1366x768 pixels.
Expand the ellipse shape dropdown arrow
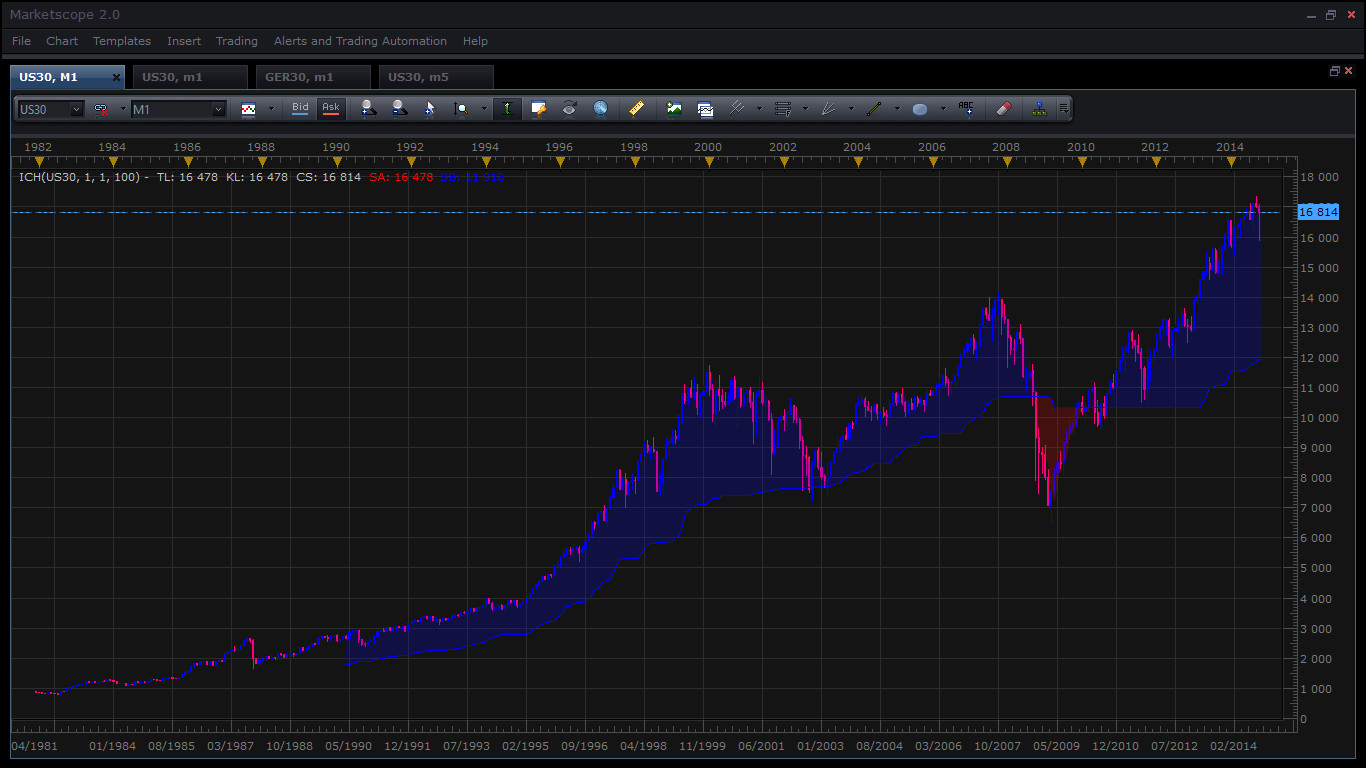[x=942, y=109]
